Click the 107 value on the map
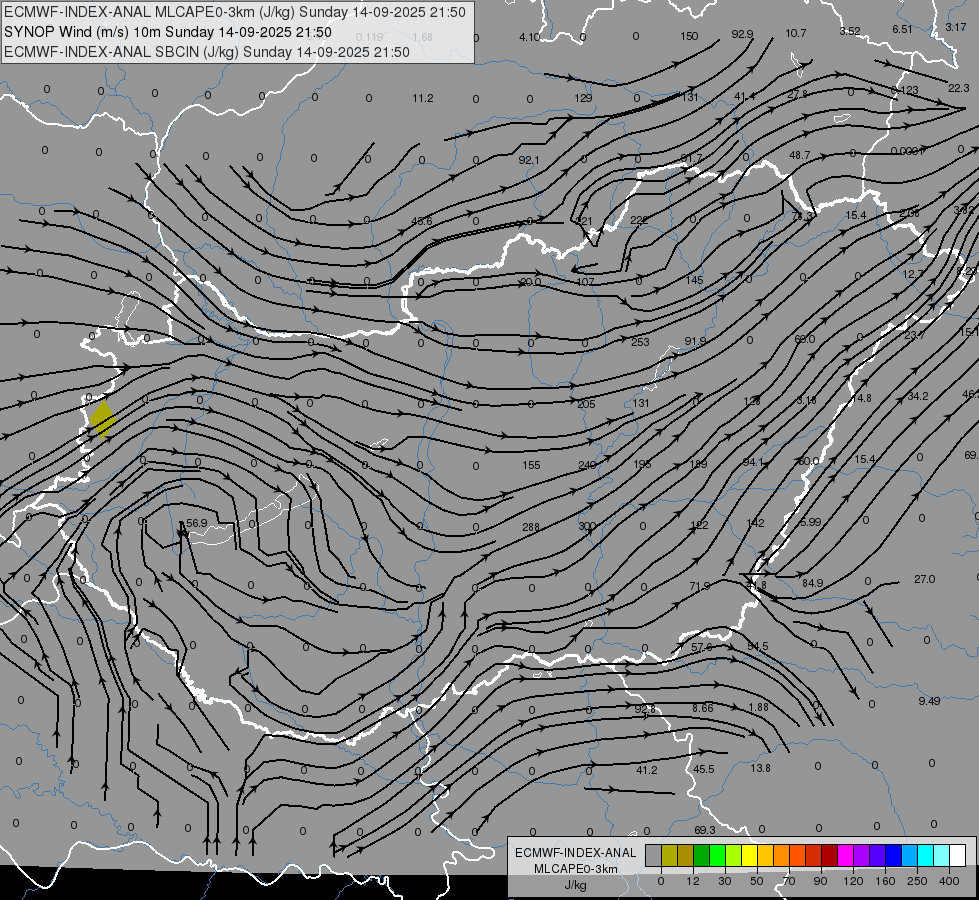The height and width of the screenshot is (900, 979). (x=585, y=282)
